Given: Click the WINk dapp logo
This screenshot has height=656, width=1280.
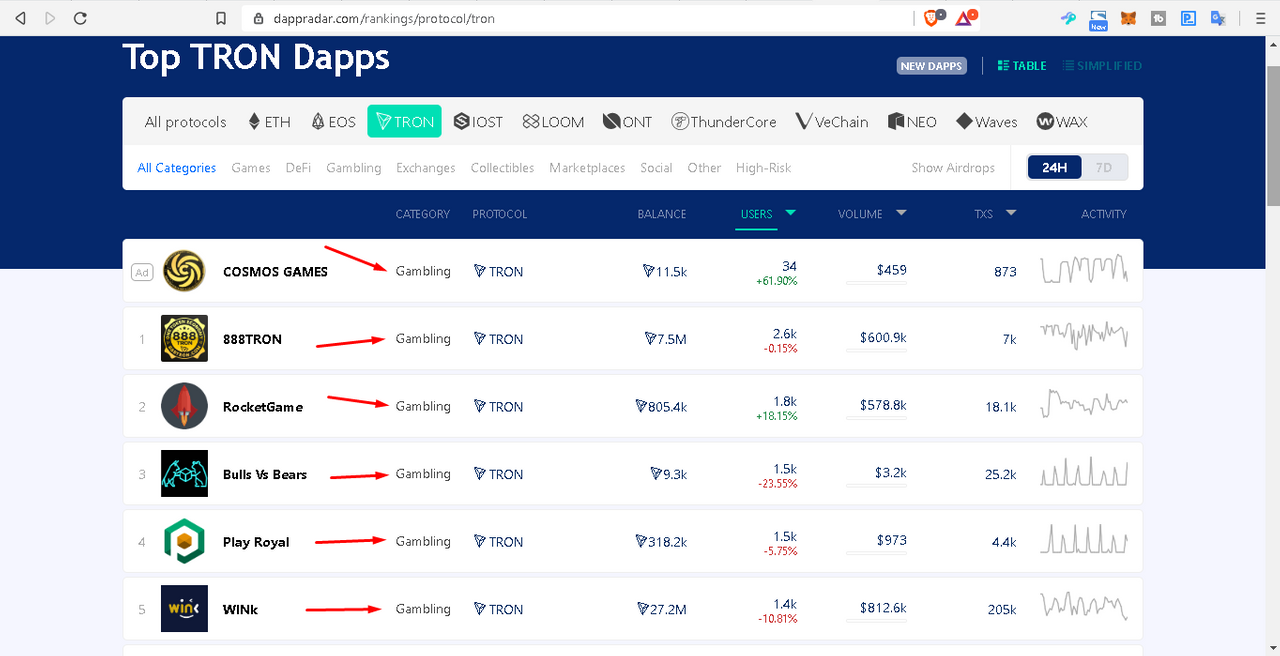Looking at the screenshot, I should (x=184, y=609).
